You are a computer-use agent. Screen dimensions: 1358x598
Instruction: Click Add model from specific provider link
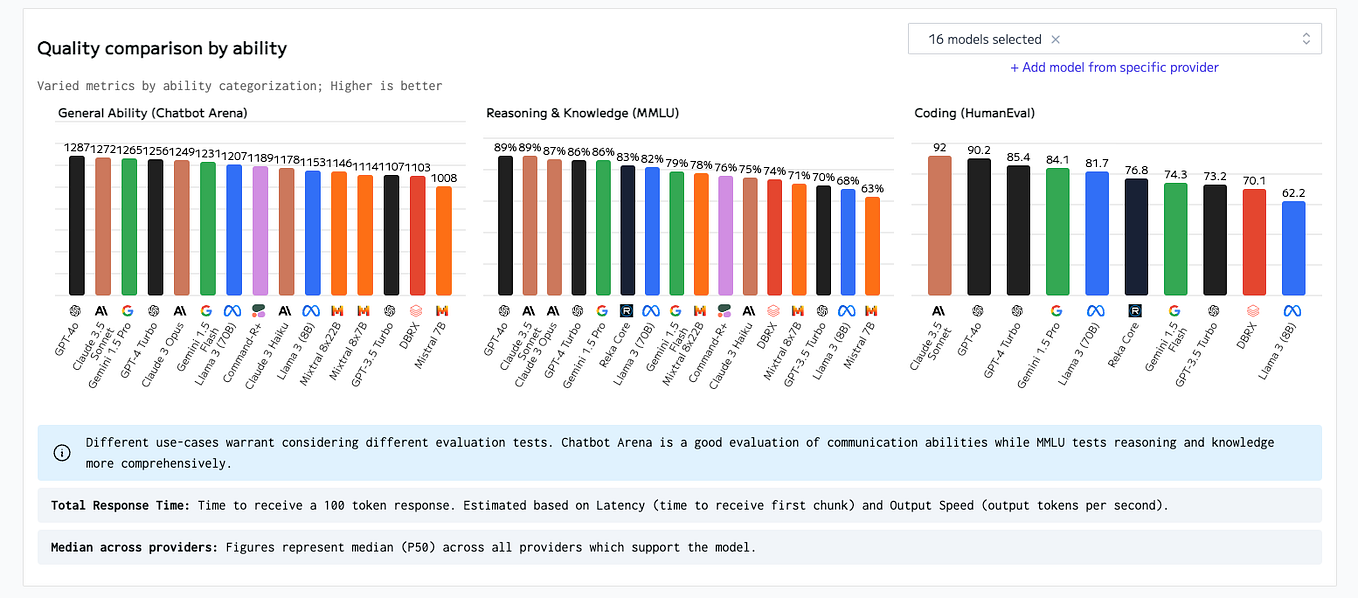(1114, 67)
